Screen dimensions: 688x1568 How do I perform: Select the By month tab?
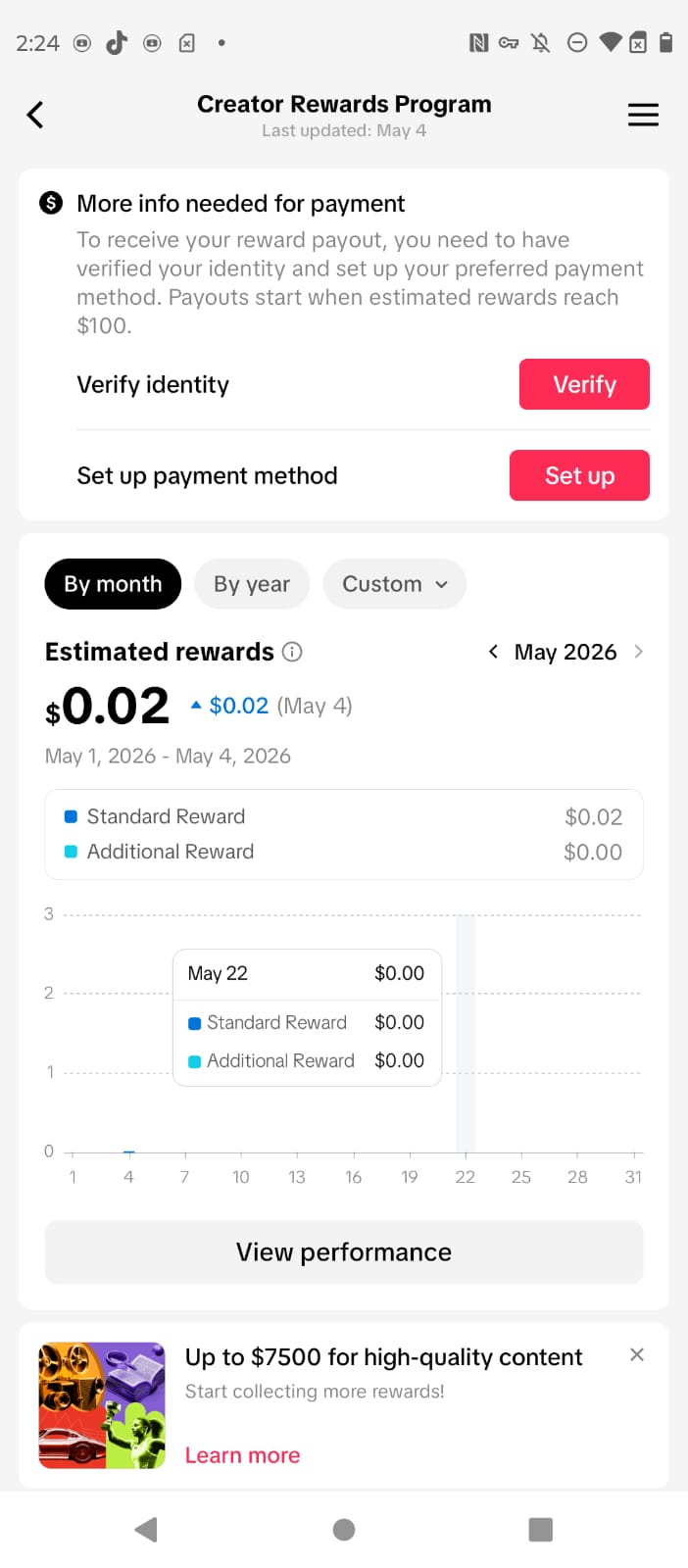click(x=113, y=584)
